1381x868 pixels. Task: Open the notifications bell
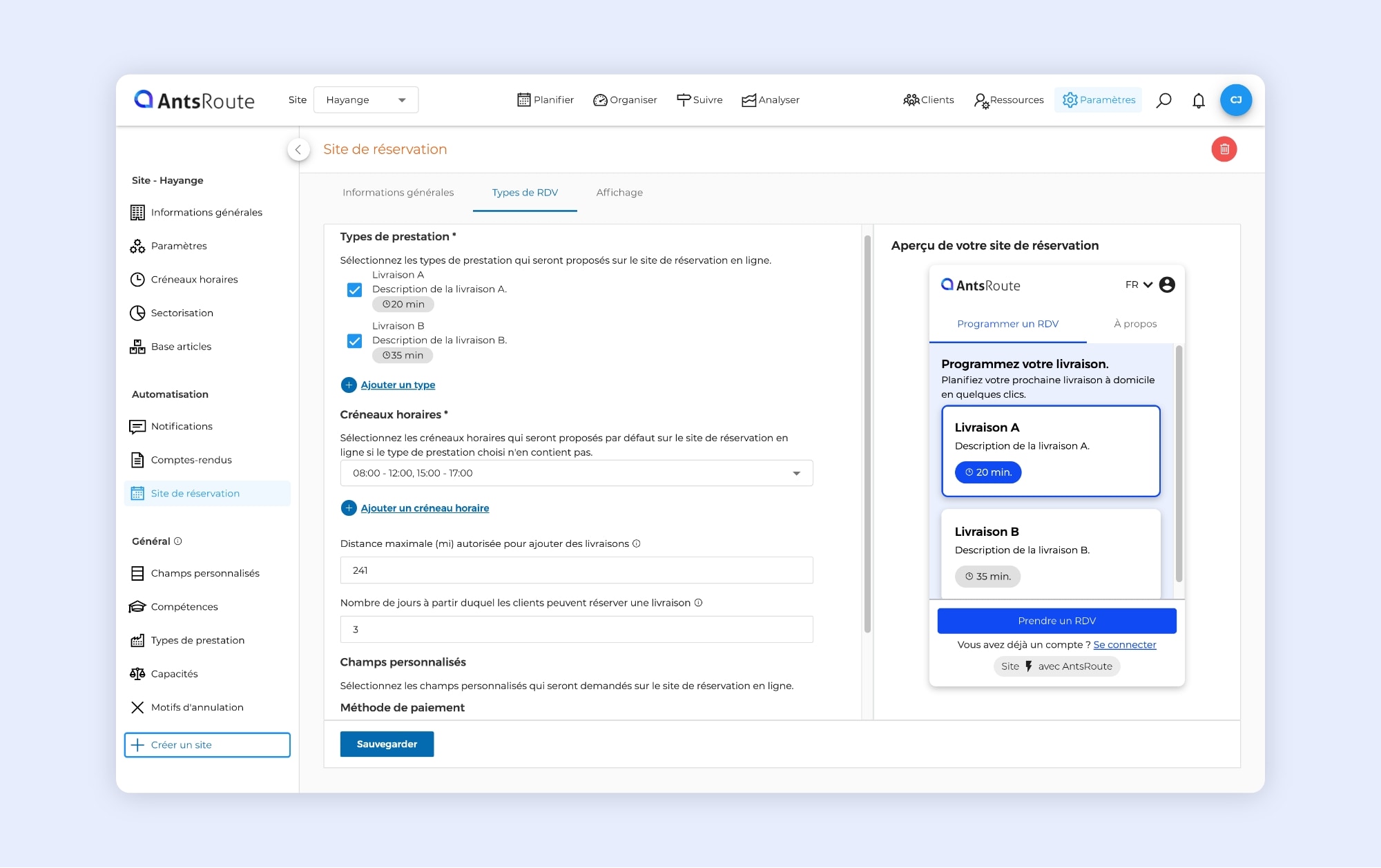[1199, 100]
